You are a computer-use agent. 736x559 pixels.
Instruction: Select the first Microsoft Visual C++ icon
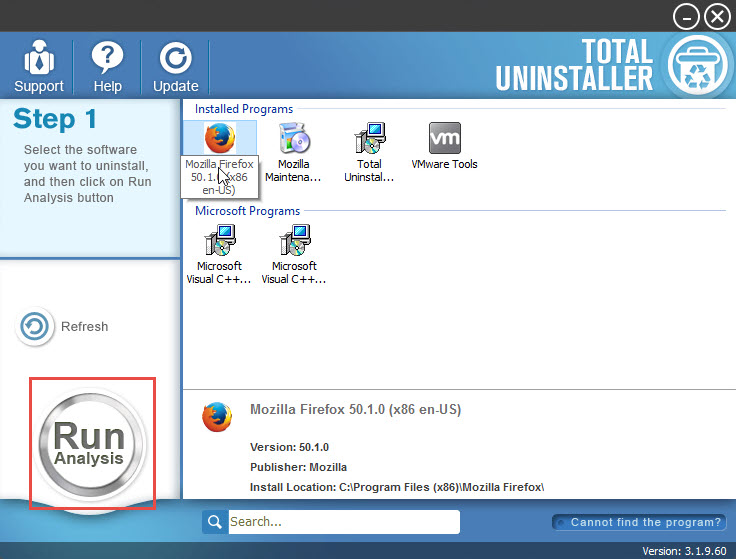[x=220, y=240]
